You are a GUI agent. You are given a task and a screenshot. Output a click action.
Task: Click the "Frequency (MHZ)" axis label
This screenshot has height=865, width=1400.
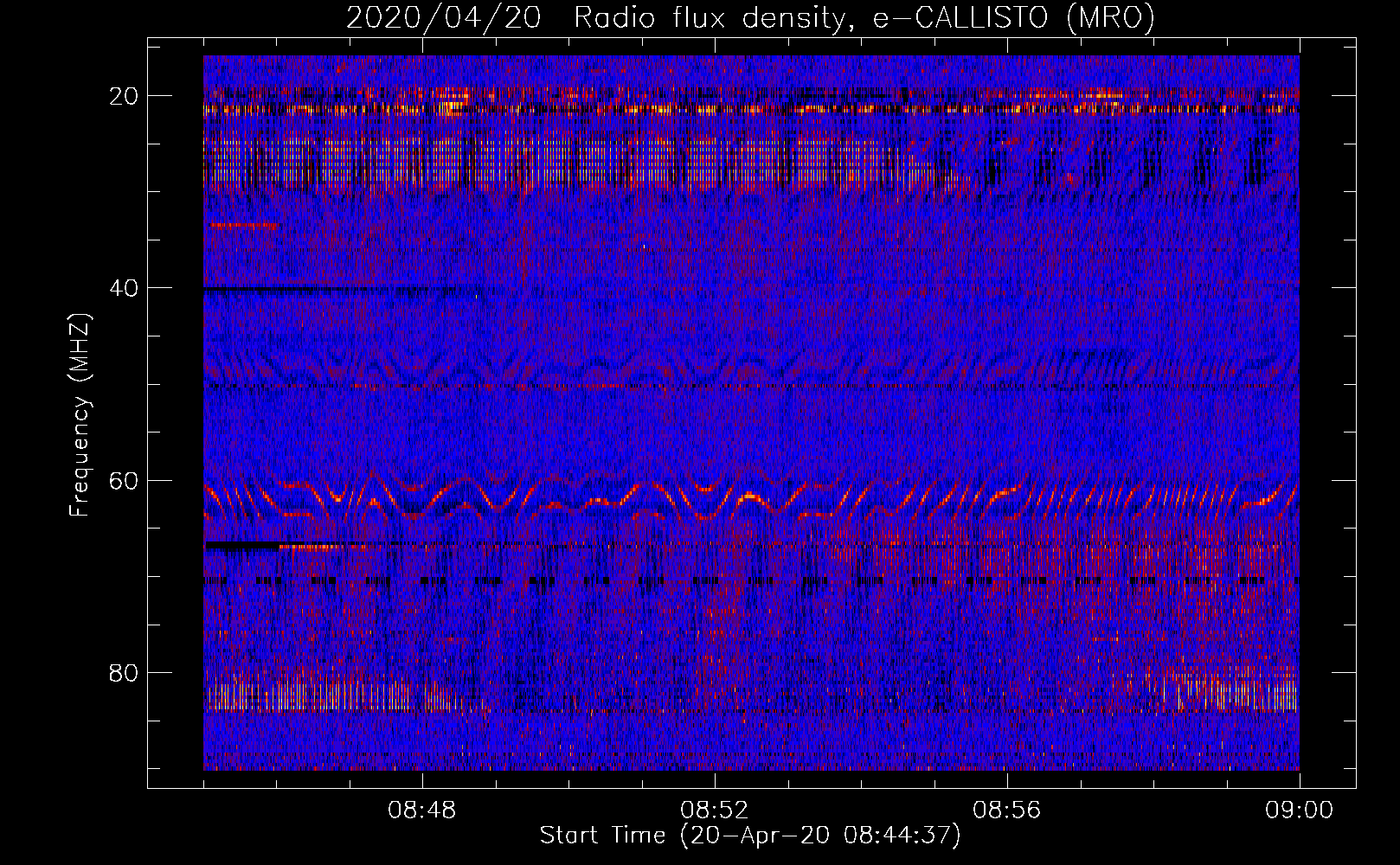(80, 416)
